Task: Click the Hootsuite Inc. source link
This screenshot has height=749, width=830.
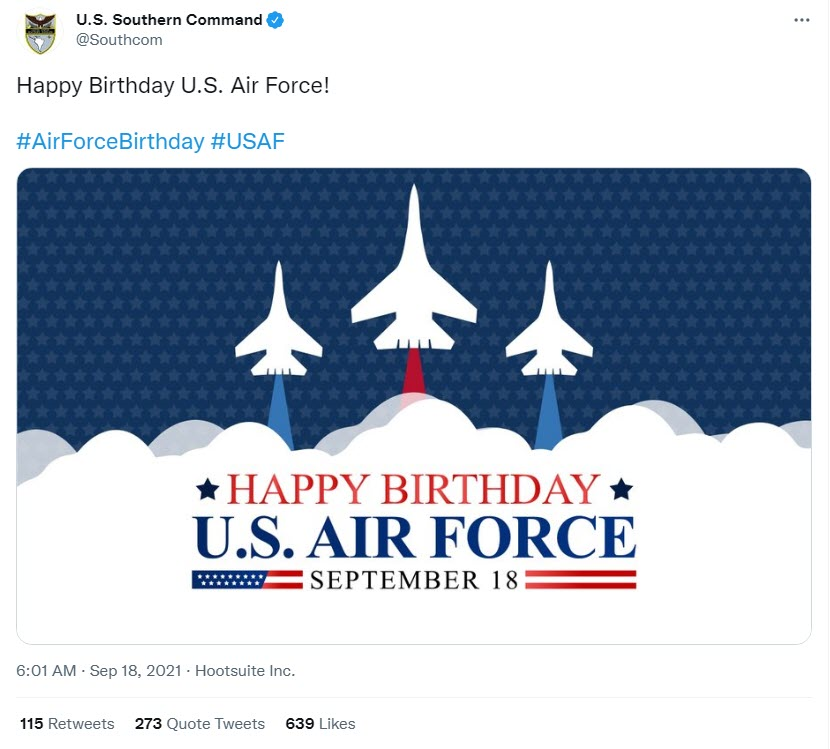Action: tap(245, 670)
